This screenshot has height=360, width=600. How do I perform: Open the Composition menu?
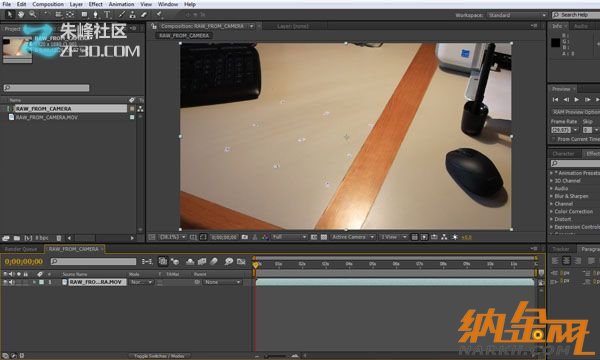48,4
